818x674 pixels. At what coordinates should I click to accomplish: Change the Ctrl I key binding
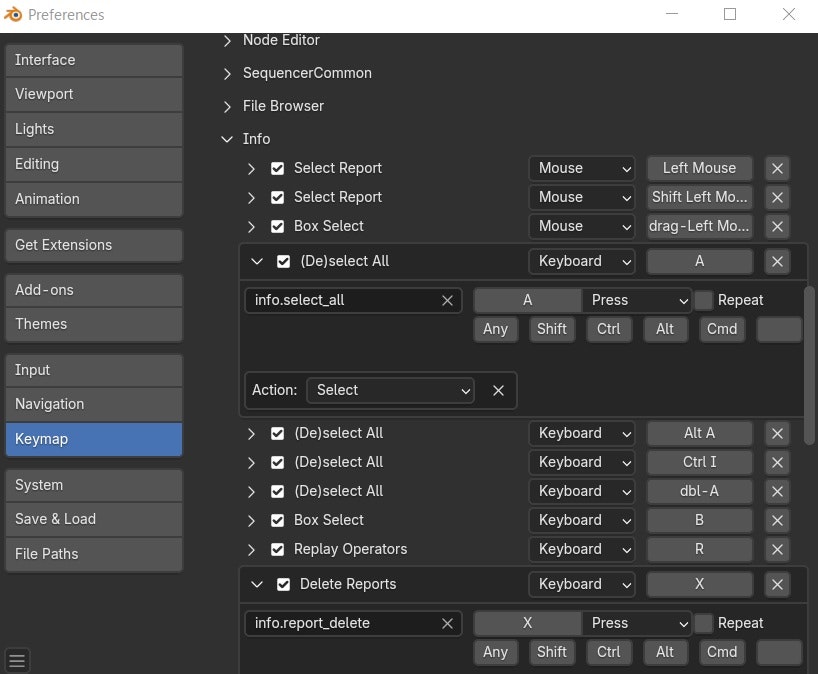pyautogui.click(x=700, y=462)
